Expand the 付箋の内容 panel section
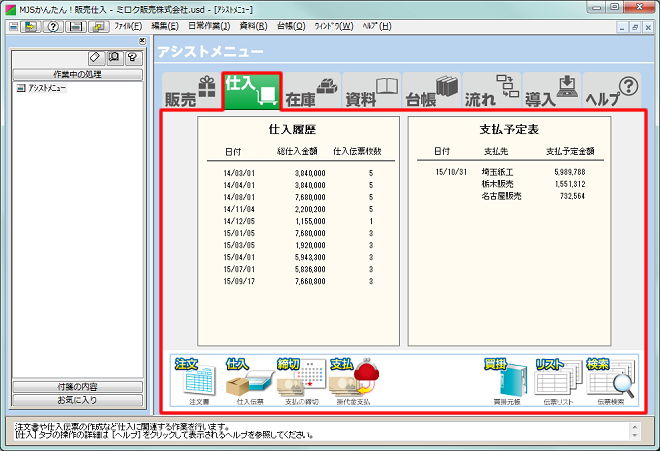This screenshot has height=451, width=660. [77, 387]
